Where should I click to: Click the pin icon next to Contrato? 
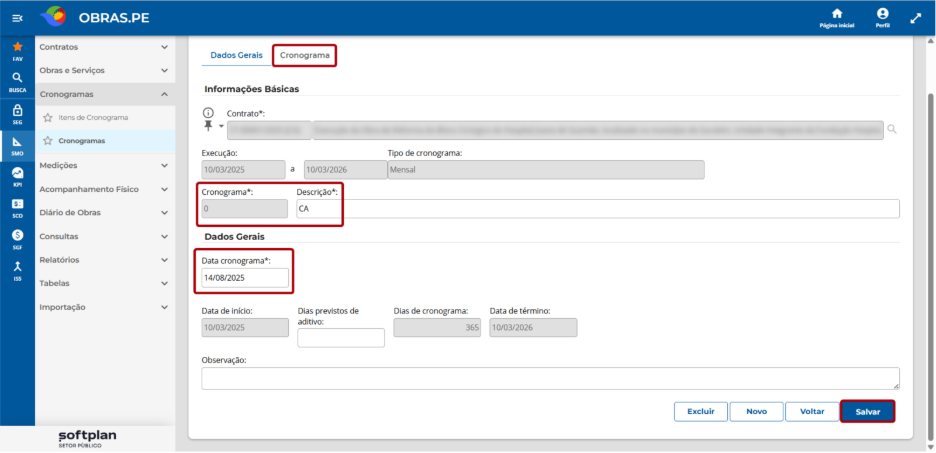[x=208, y=126]
